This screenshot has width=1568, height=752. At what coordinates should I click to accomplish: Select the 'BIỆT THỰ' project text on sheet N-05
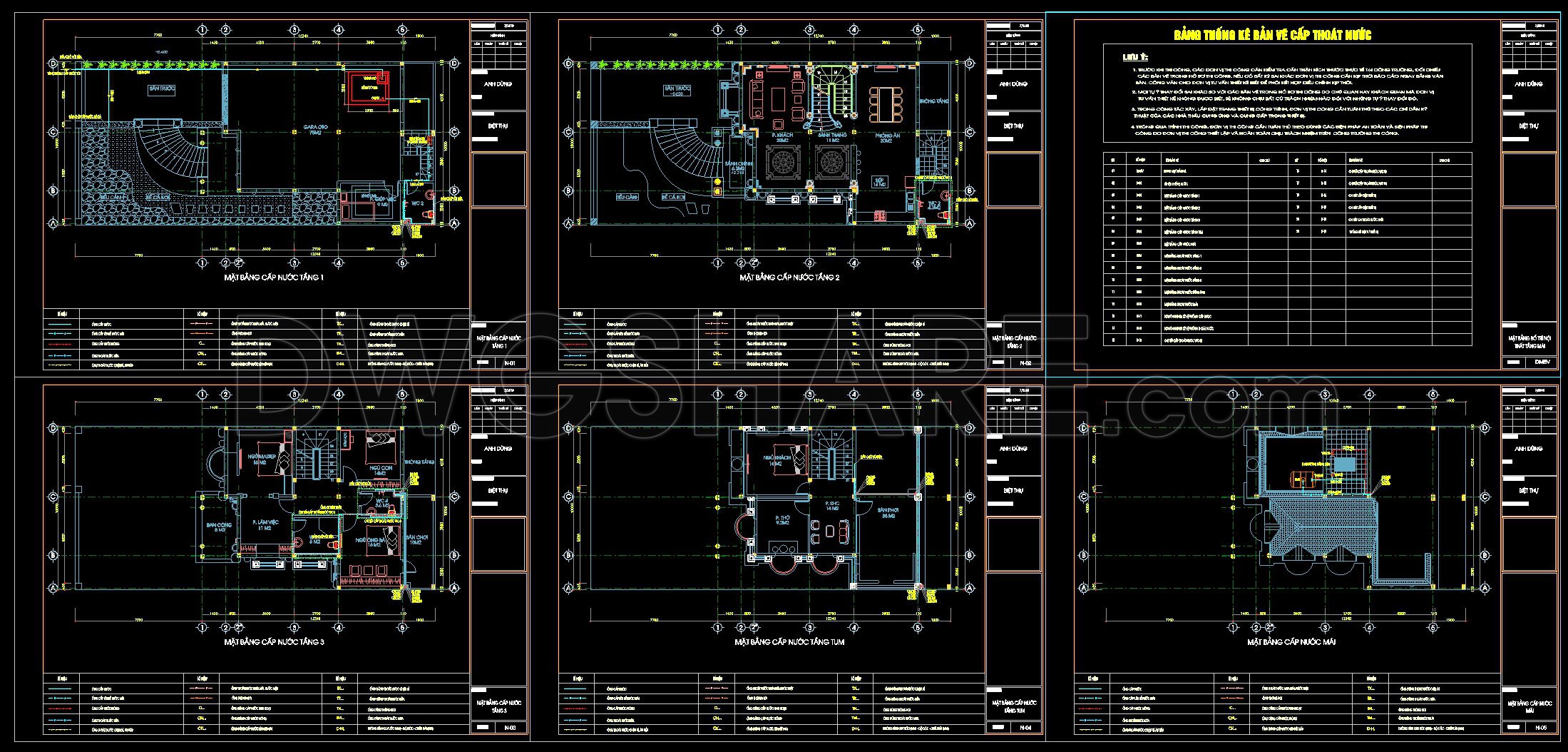click(x=1528, y=491)
